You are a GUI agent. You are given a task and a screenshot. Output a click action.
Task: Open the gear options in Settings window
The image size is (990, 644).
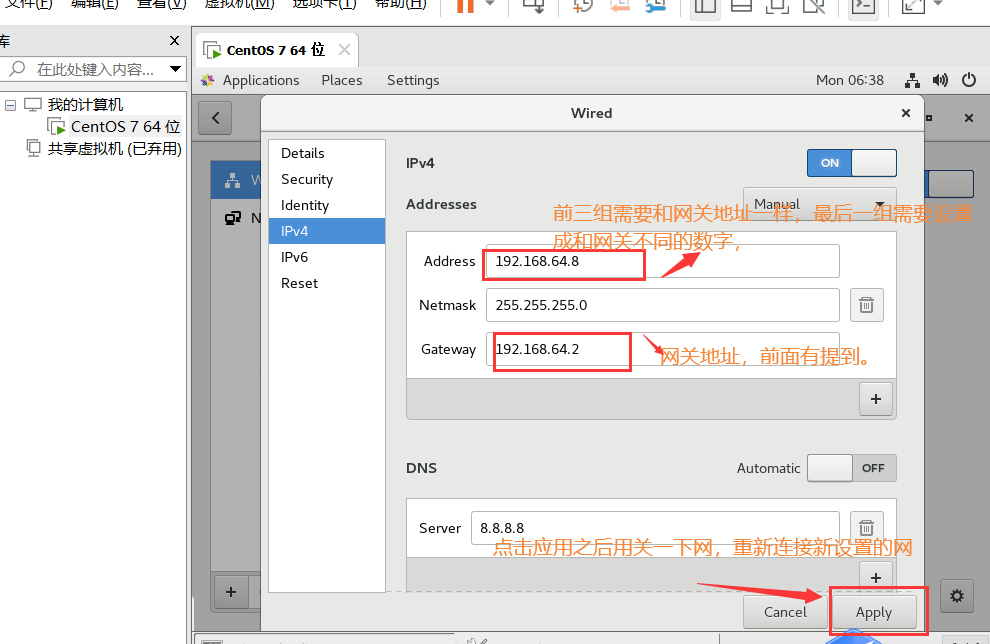tap(957, 596)
